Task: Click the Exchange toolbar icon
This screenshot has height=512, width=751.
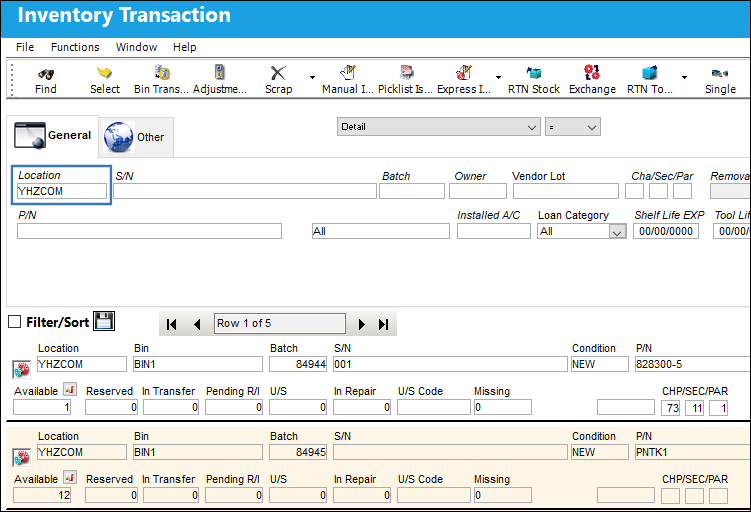Action: pos(592,72)
